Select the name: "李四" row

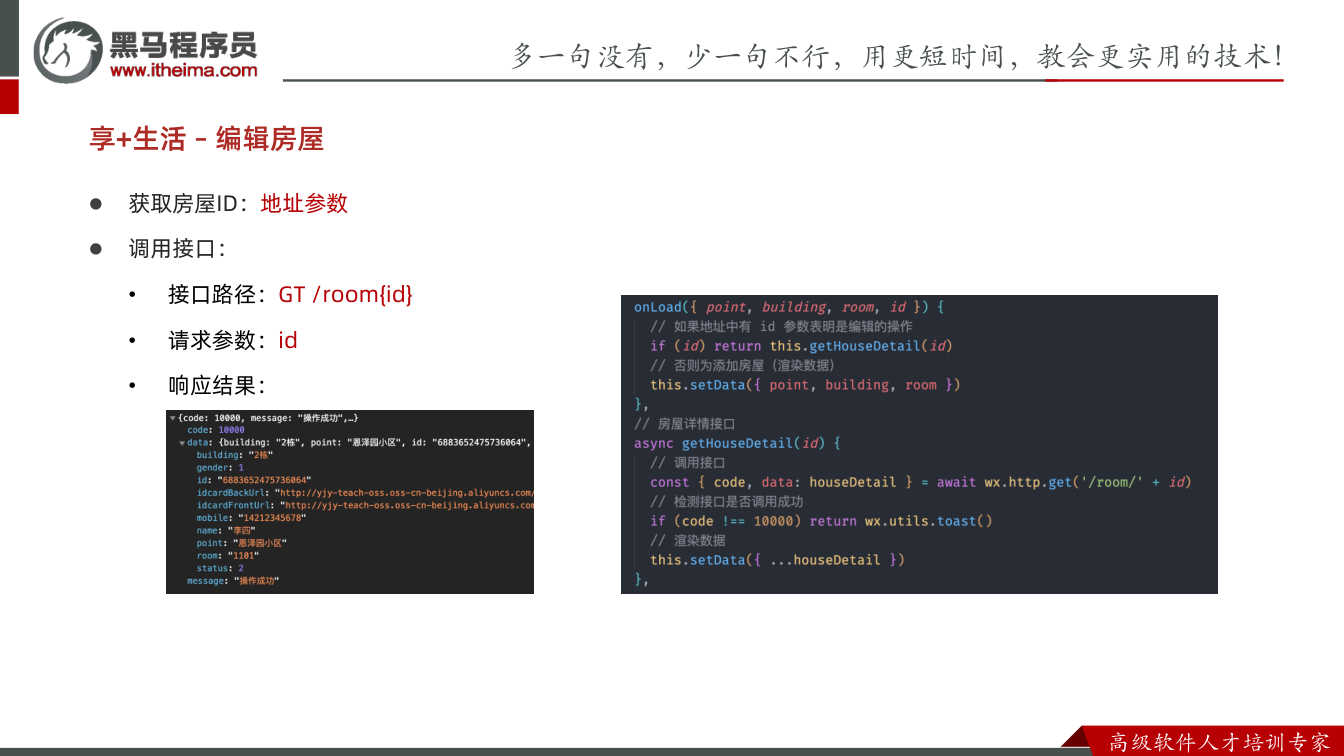pos(226,531)
